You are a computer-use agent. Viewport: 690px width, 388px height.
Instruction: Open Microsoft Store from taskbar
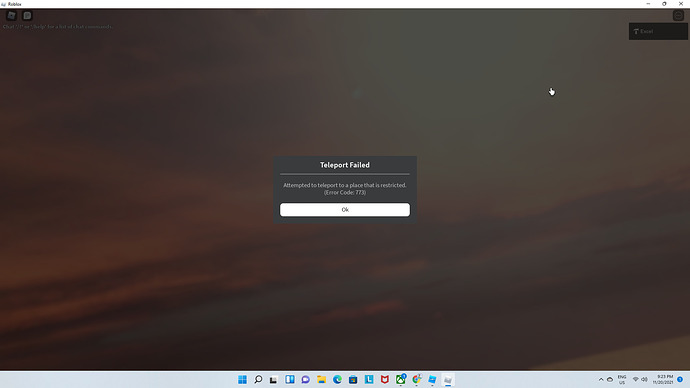coord(353,380)
